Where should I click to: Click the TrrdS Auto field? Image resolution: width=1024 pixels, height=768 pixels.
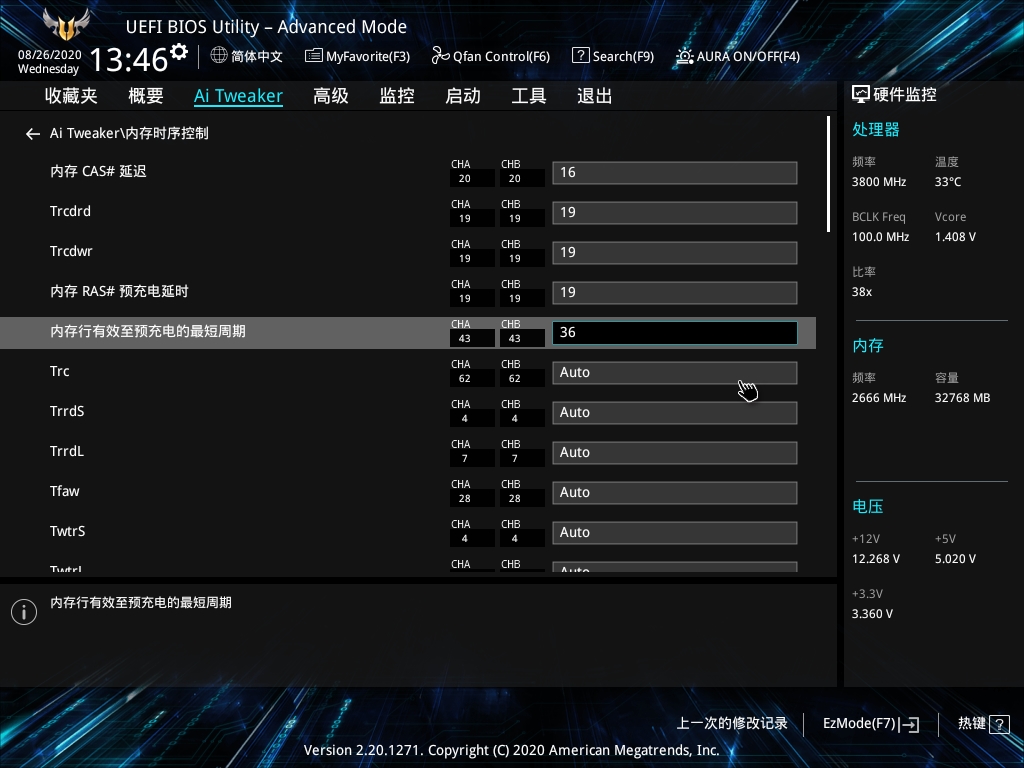pos(675,413)
